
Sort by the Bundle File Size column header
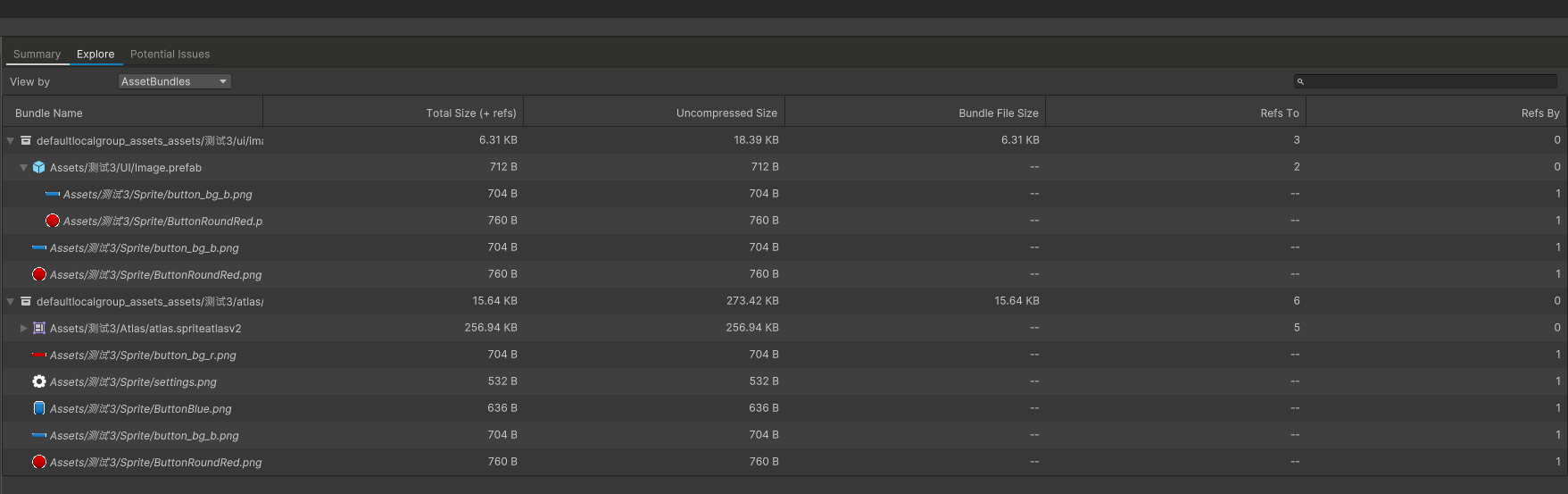point(998,113)
